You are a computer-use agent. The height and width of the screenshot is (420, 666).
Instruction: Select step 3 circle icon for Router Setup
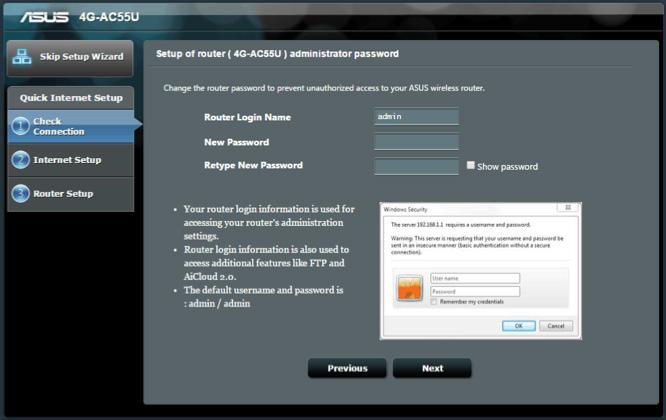pos(20,194)
